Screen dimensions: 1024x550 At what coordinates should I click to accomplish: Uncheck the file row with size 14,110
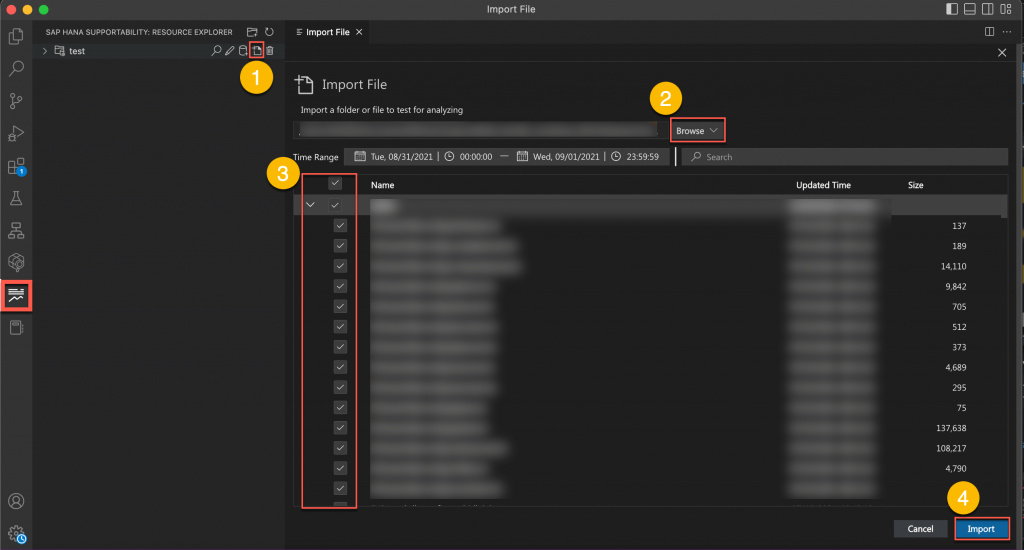tap(340, 266)
